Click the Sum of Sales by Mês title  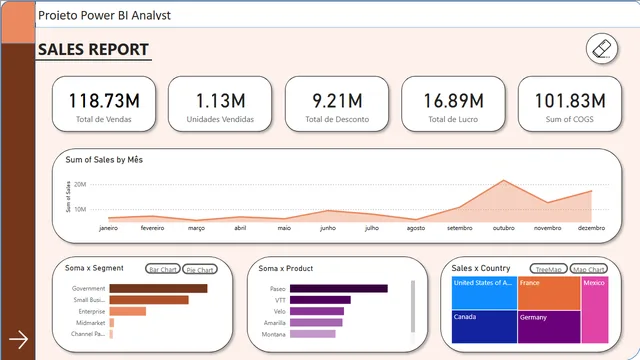tap(104, 160)
